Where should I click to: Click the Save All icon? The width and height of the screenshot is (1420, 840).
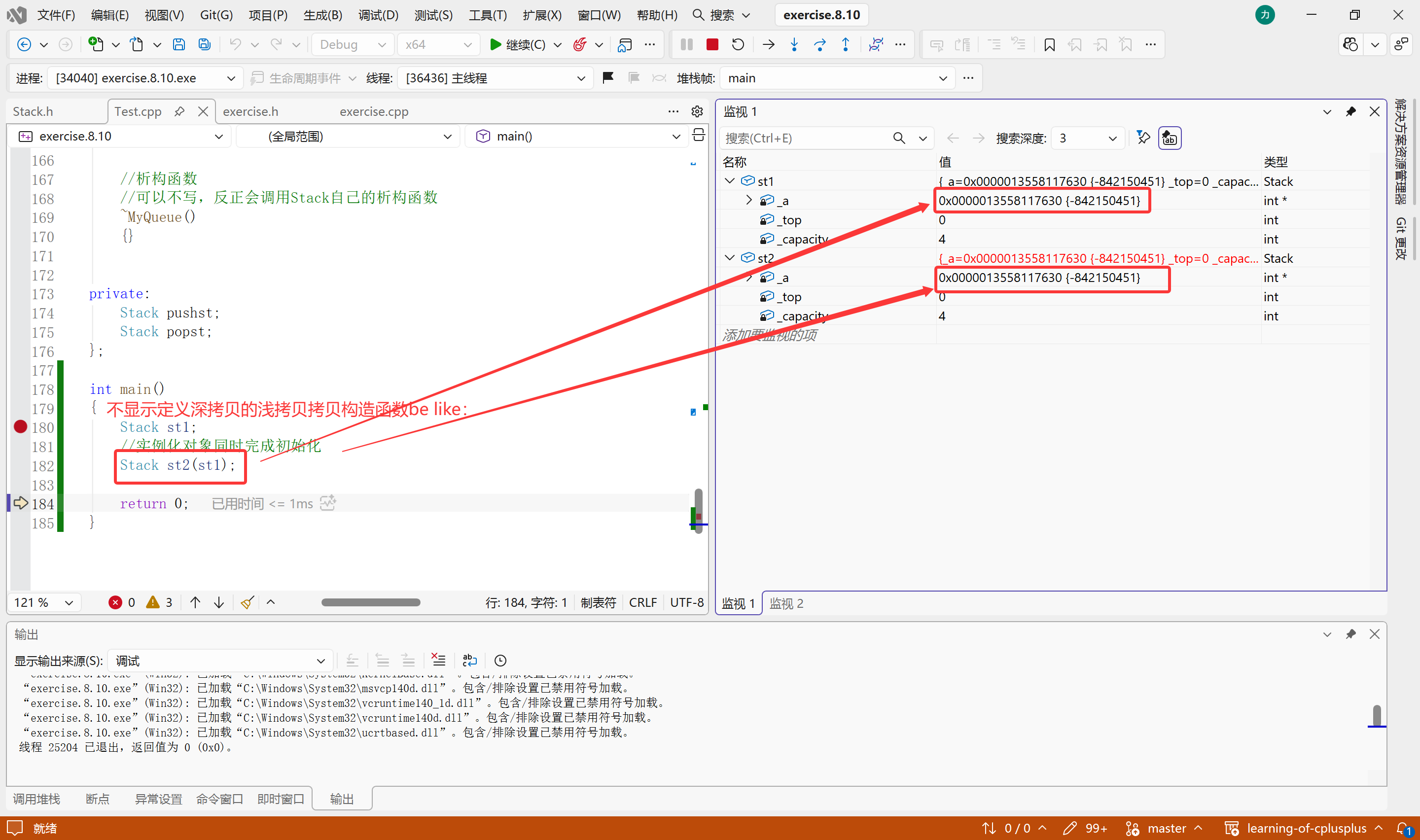pos(204,44)
